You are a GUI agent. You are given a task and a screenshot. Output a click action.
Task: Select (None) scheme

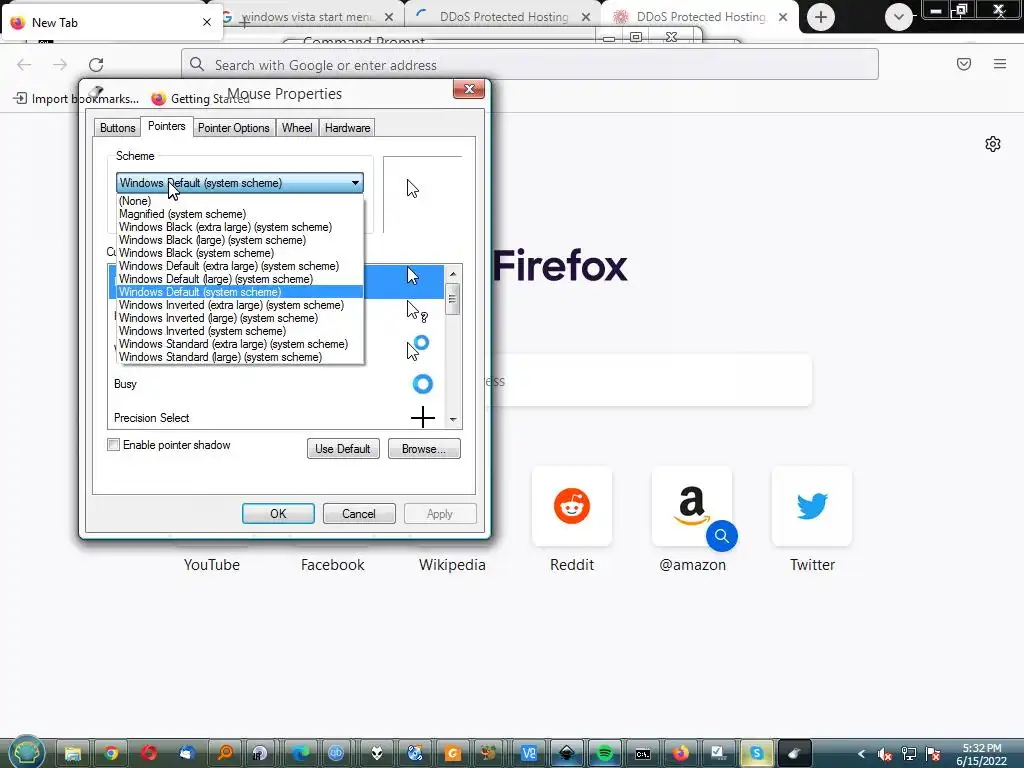(240, 201)
